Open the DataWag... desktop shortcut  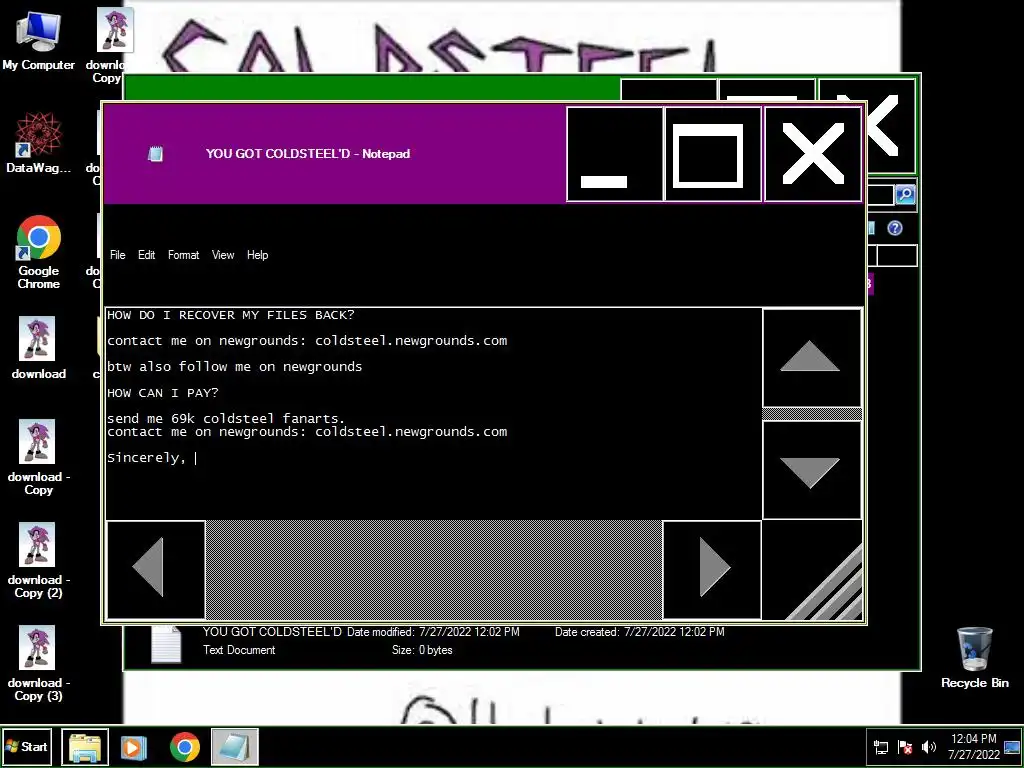pos(38,142)
